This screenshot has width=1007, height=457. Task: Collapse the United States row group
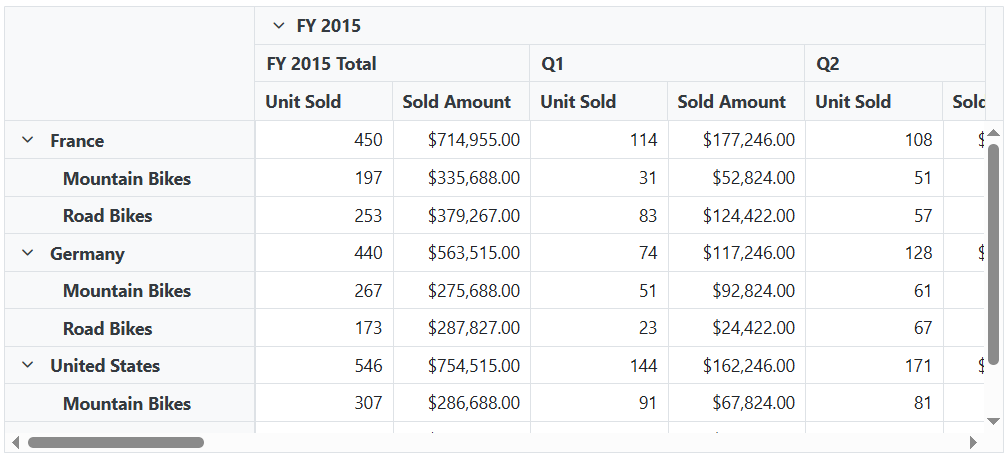pos(28,366)
